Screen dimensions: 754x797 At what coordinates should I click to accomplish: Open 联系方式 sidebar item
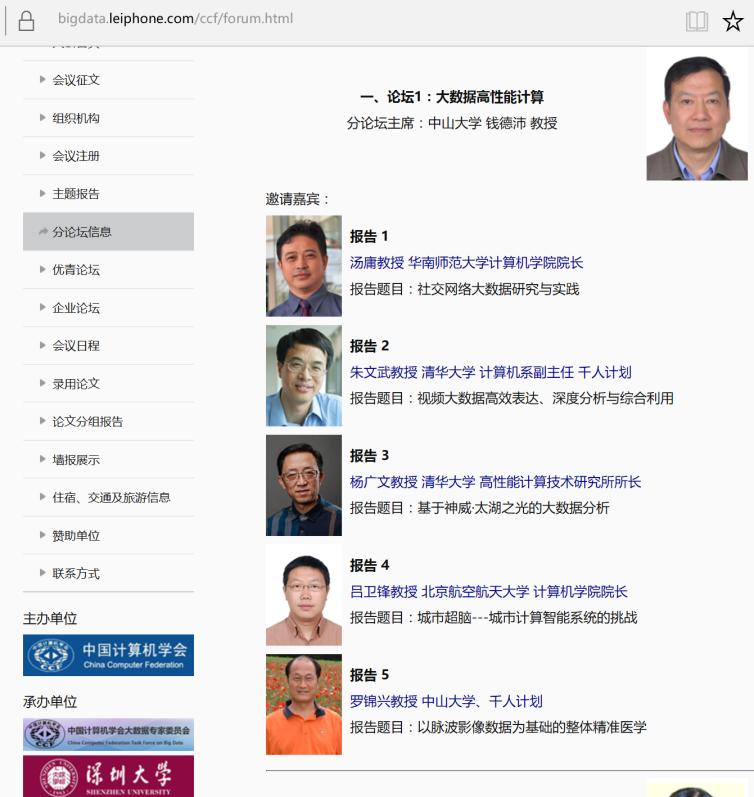[x=108, y=573]
